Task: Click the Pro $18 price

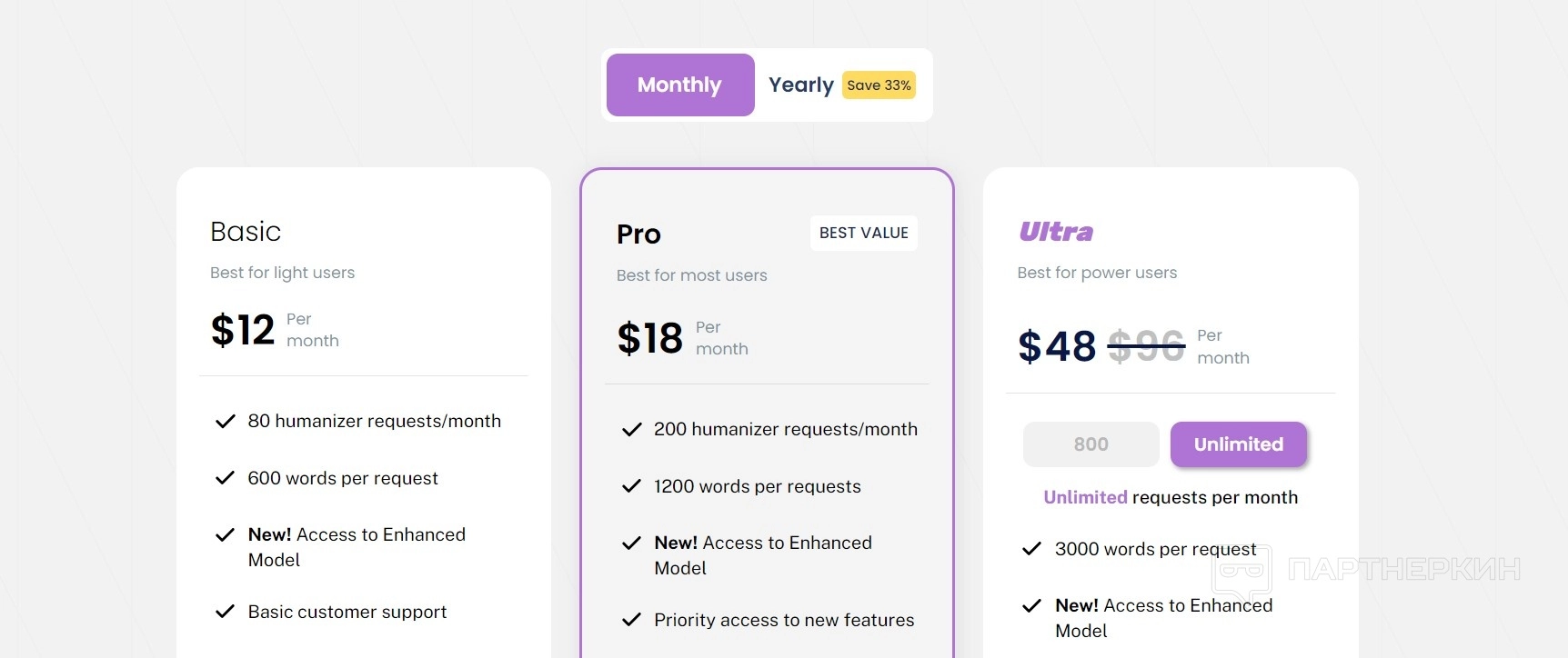Action: coord(649,338)
